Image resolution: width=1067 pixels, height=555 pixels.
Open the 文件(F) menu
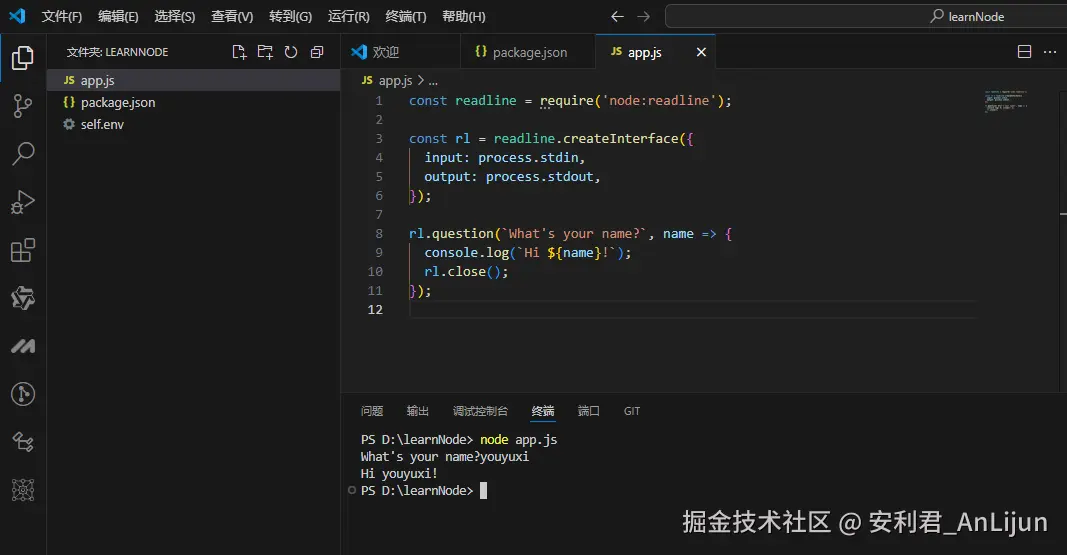pos(62,16)
